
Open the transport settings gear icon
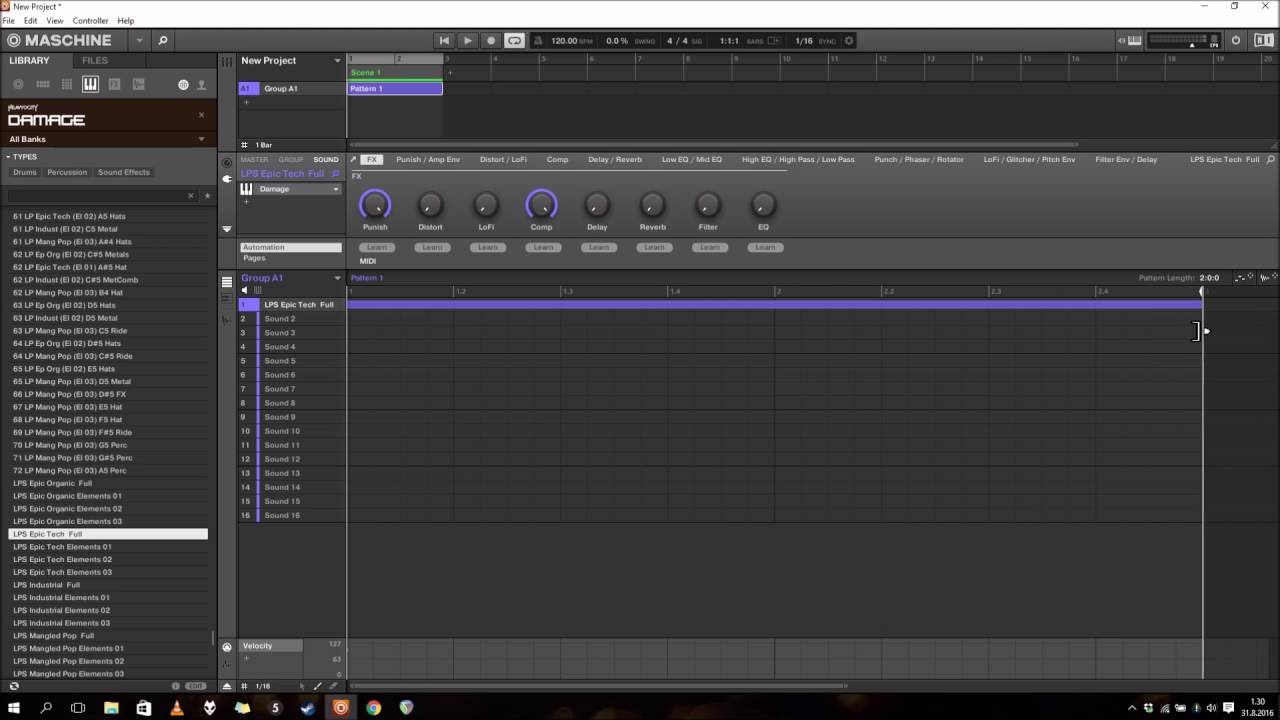tap(849, 41)
